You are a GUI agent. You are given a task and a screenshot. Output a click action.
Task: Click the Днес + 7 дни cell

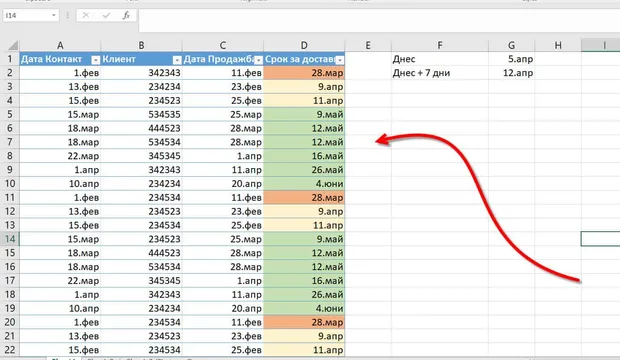click(x=440, y=73)
